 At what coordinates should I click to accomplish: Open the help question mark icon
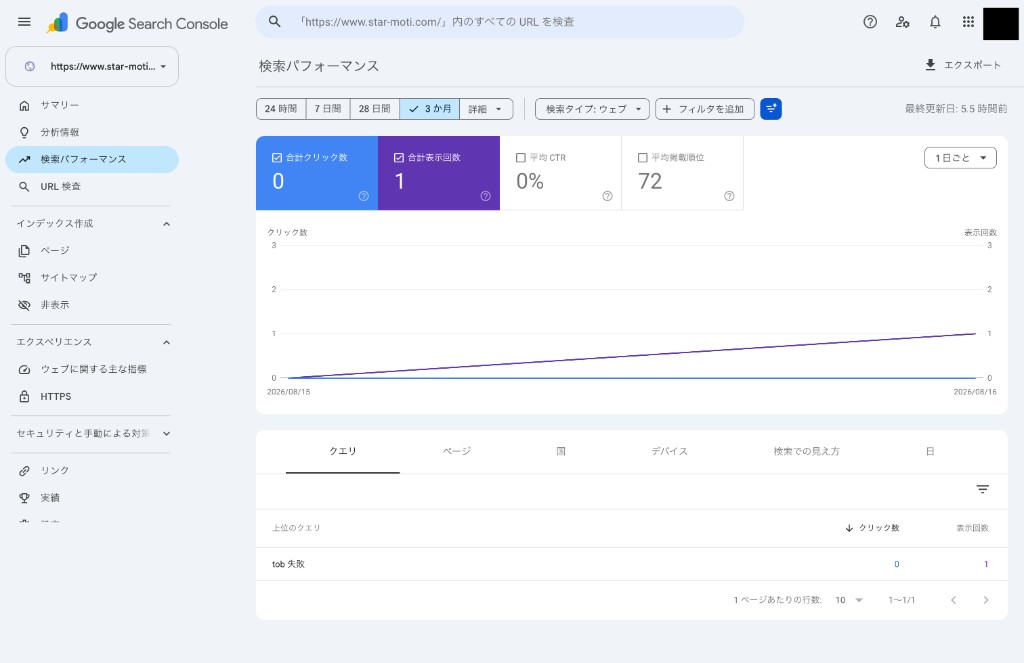(870, 22)
